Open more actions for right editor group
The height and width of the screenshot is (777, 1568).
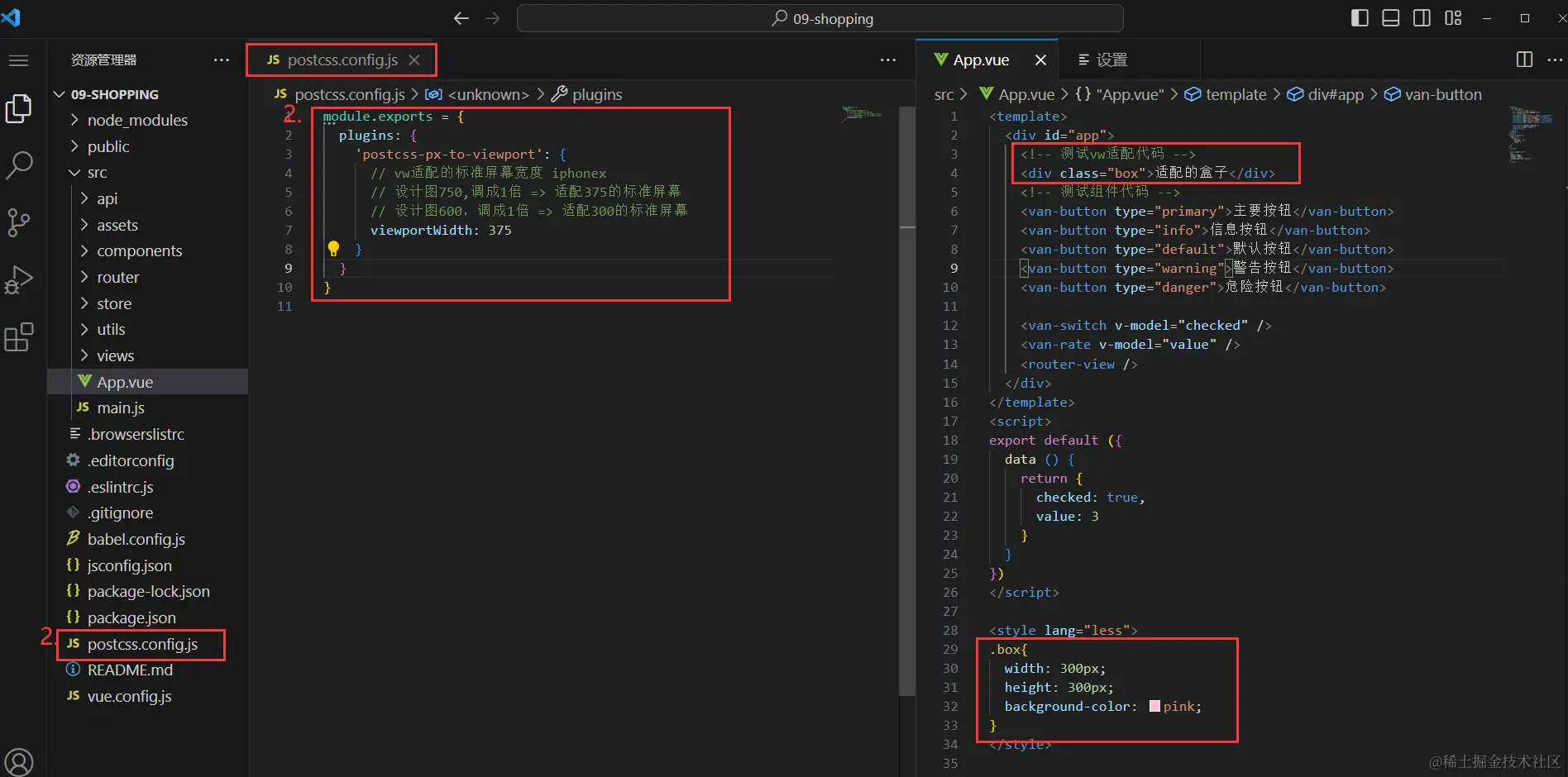pyautogui.click(x=1555, y=60)
